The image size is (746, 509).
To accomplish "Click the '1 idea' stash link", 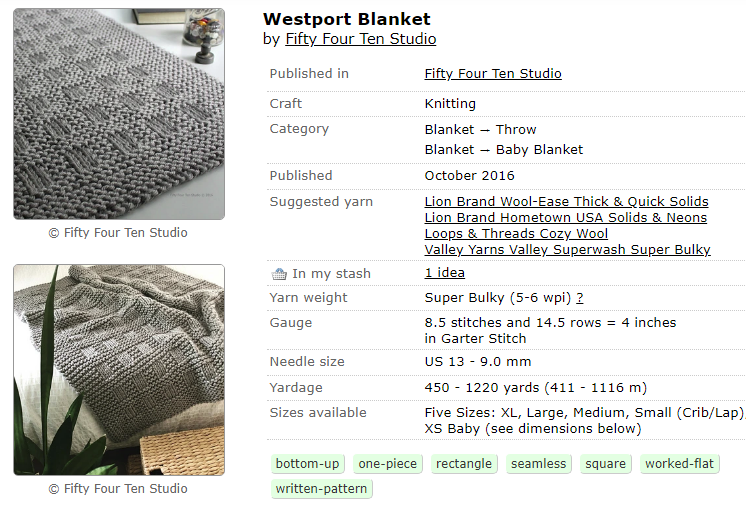I will pyautogui.click(x=444, y=273).
